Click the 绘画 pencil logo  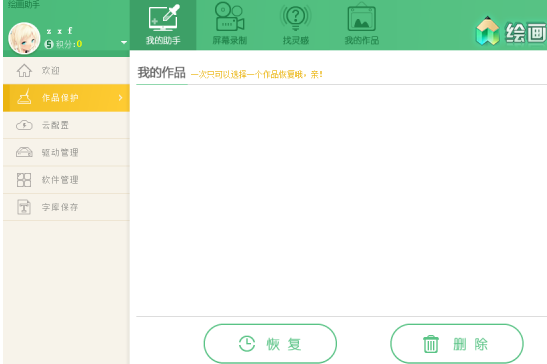point(487,31)
